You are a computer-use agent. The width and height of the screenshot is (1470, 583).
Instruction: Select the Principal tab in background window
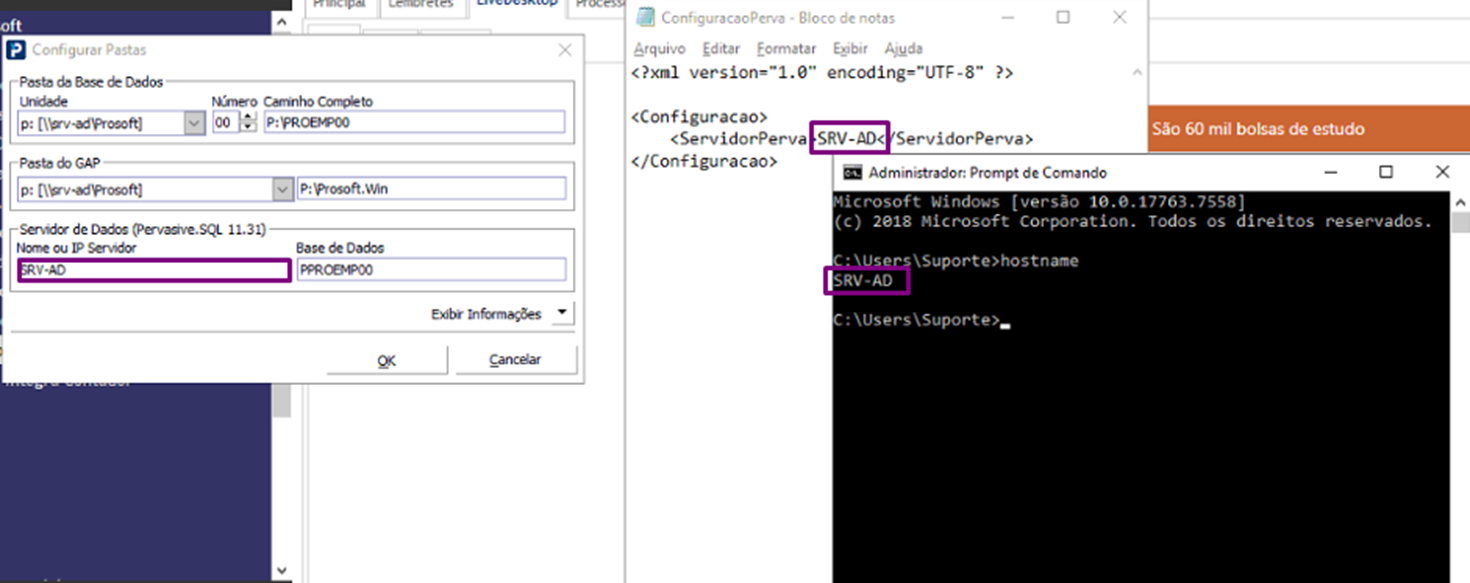[339, 5]
